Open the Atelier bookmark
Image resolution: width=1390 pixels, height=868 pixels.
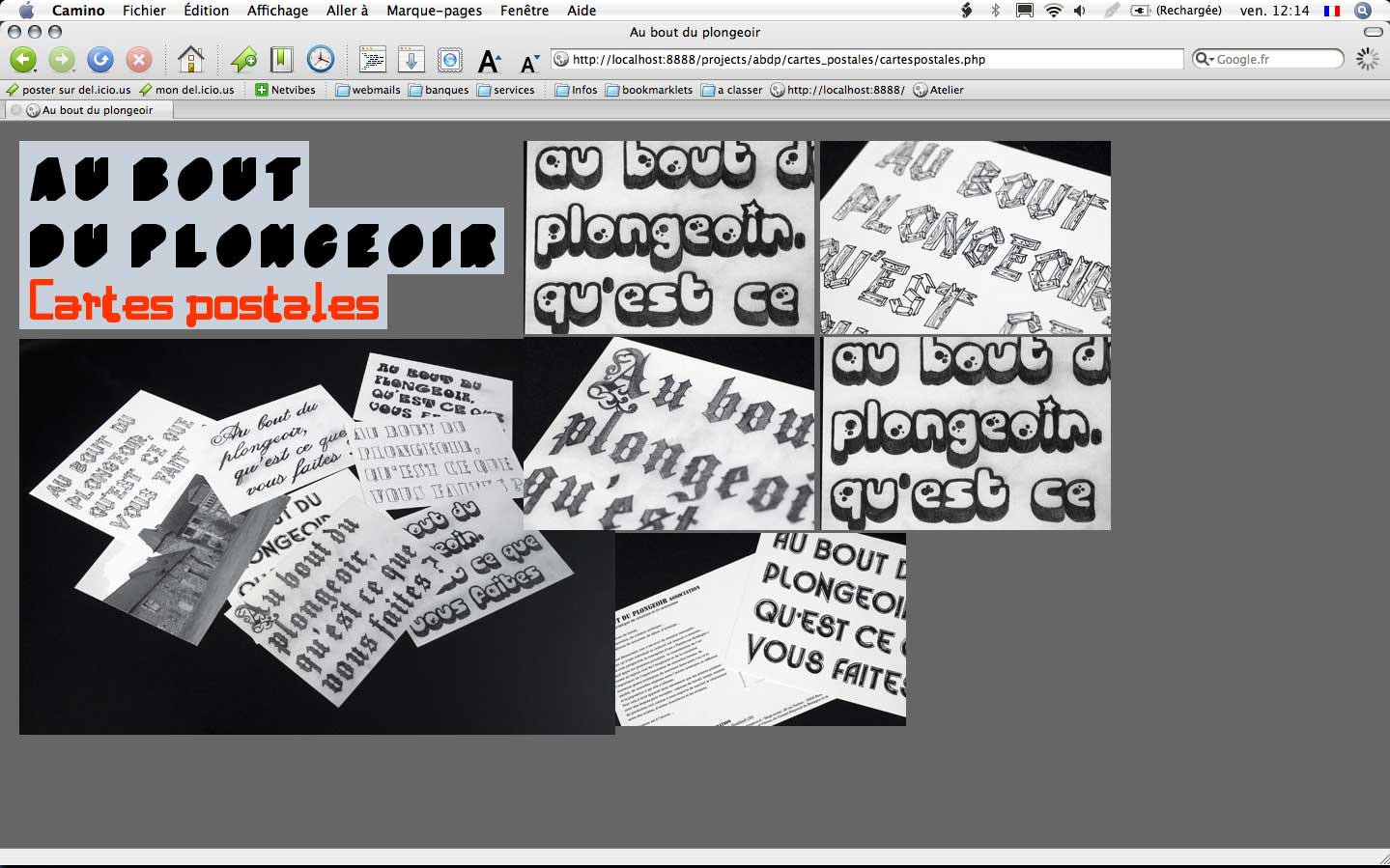point(939,90)
